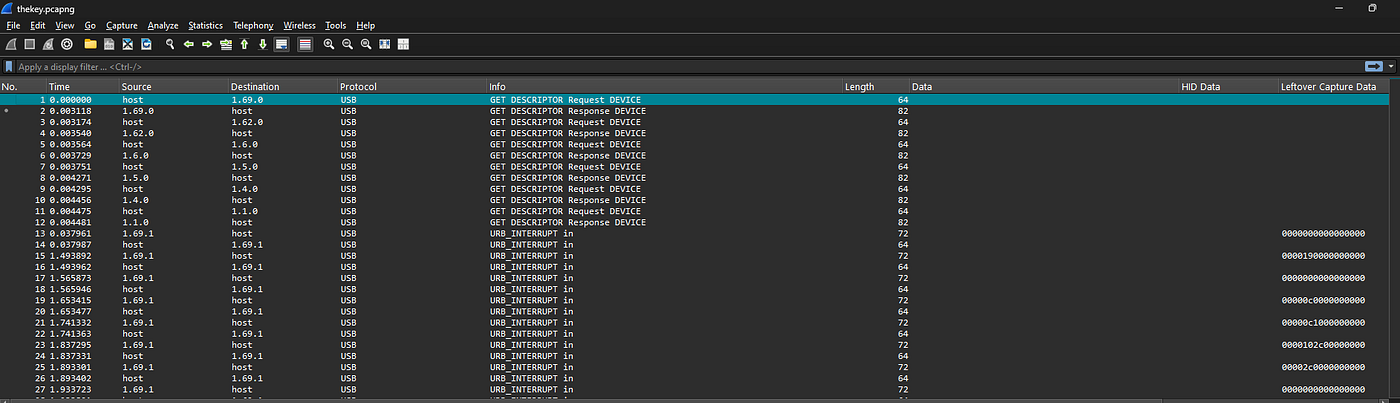Toggle packet colorization rules
This screenshot has height=403, width=1400.
[x=305, y=44]
